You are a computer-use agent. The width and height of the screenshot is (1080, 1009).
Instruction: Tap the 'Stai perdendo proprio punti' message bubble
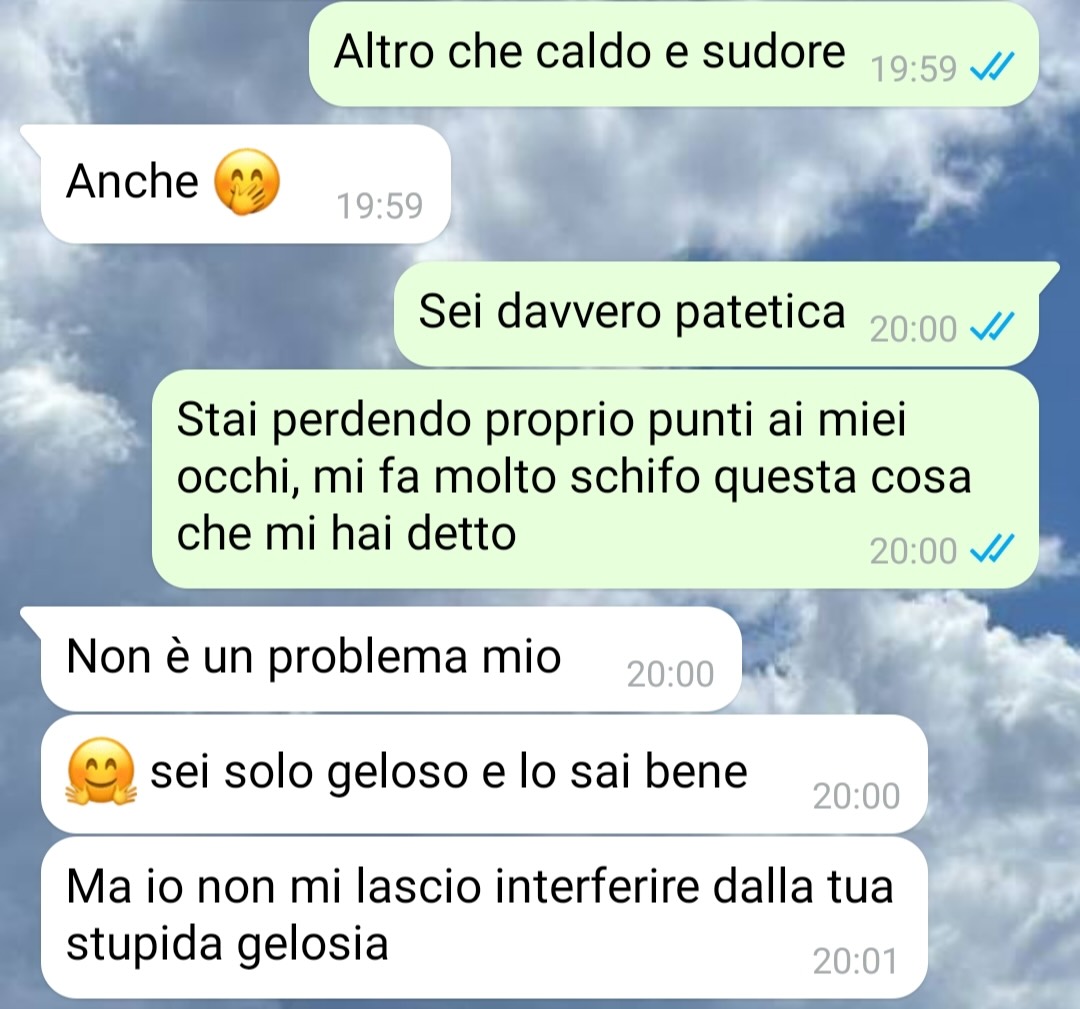[x=595, y=479]
